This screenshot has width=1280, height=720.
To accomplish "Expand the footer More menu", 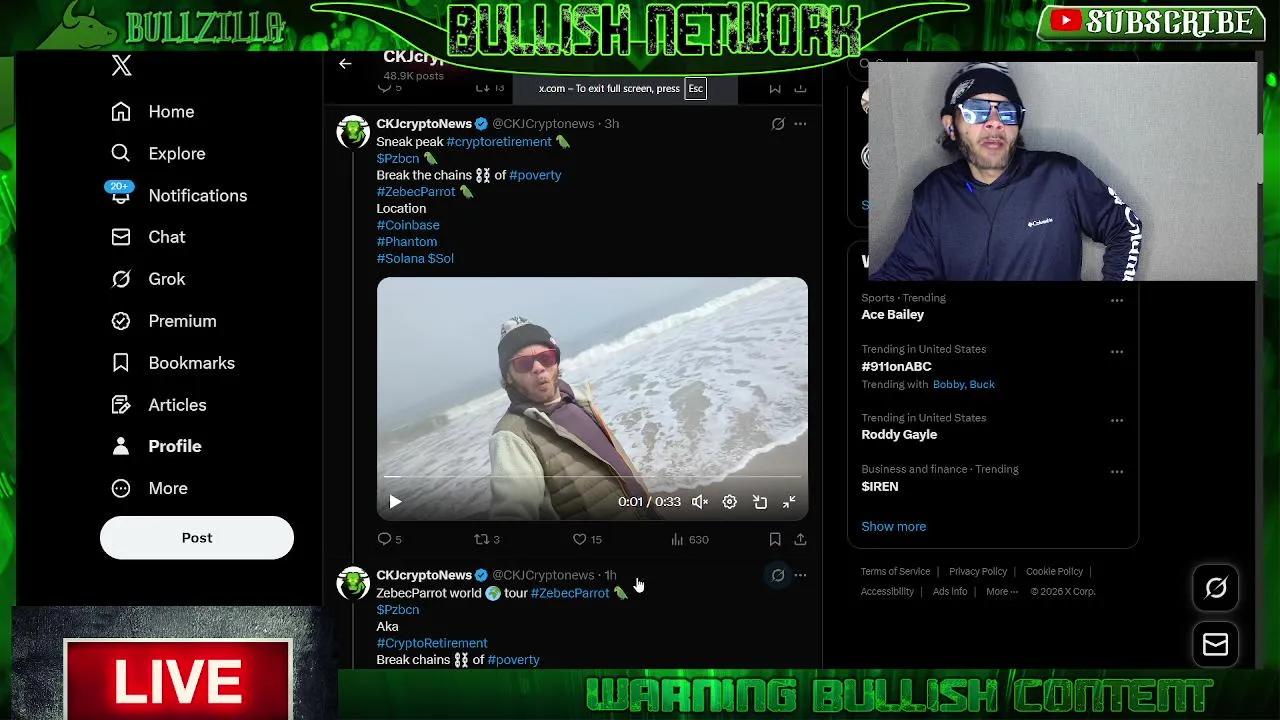I will [1002, 592].
